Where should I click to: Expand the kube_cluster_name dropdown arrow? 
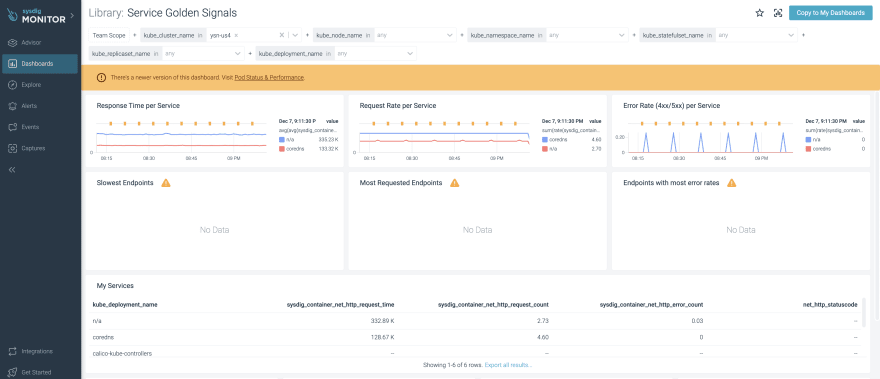[x=295, y=35]
